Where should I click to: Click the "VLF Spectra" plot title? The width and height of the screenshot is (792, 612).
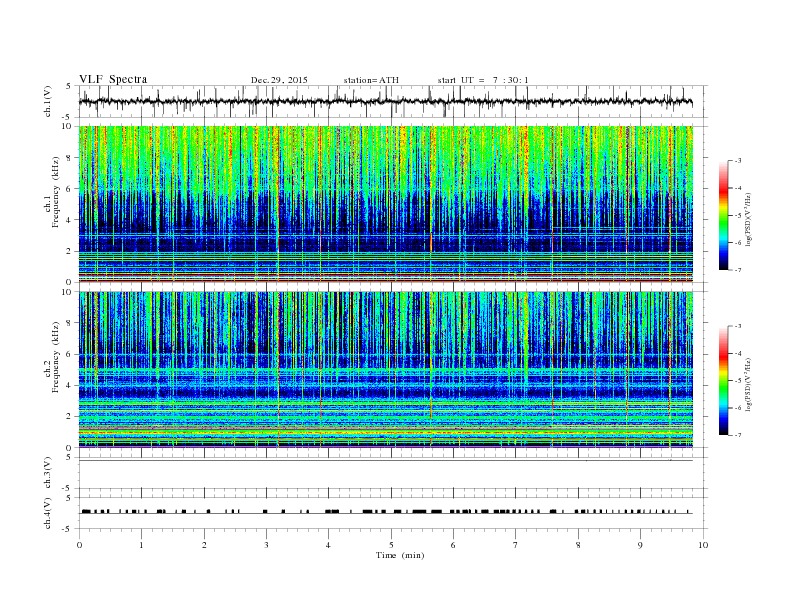pyautogui.click(x=113, y=79)
